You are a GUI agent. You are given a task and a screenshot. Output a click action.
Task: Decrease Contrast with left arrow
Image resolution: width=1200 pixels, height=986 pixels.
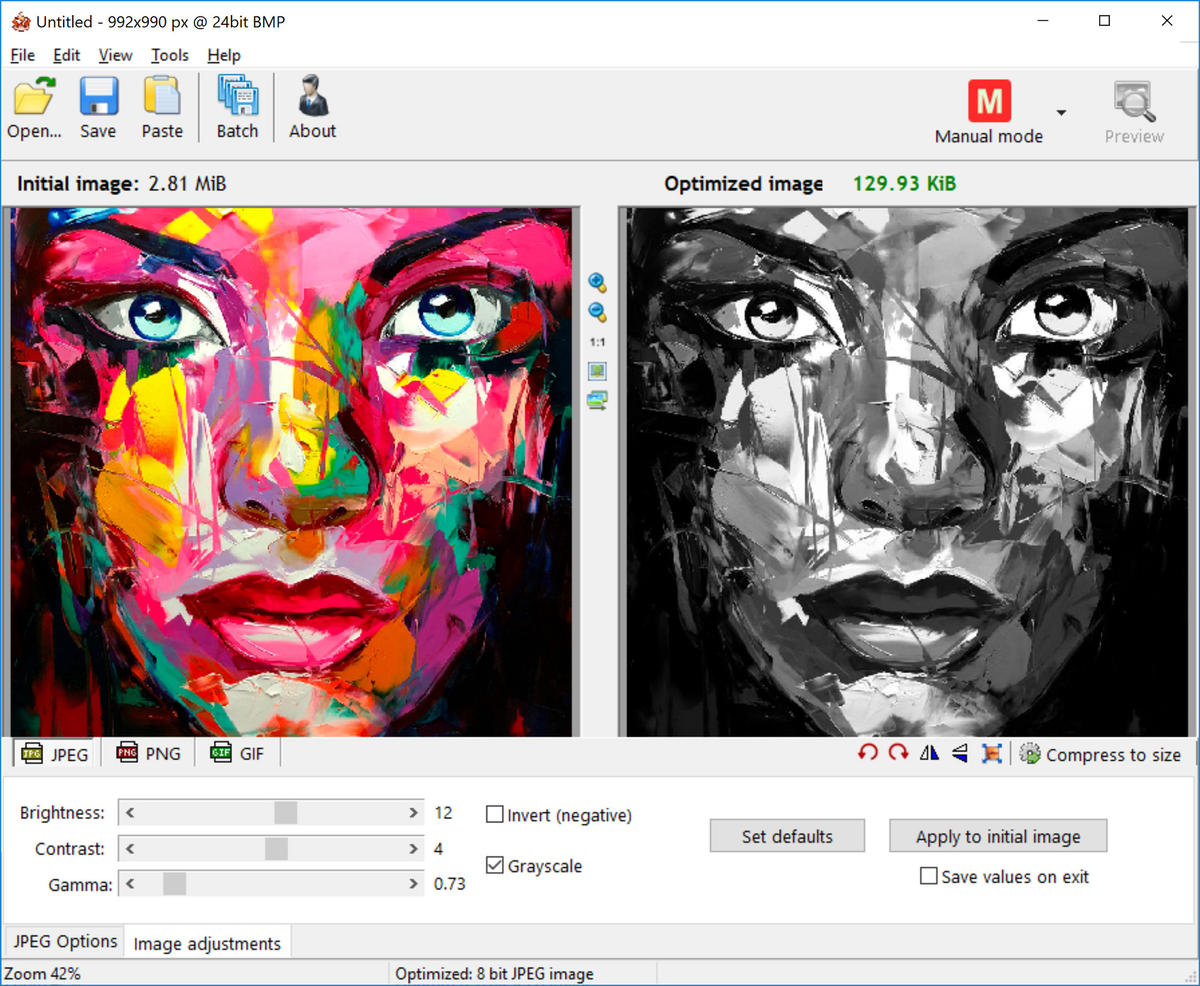pyautogui.click(x=130, y=849)
